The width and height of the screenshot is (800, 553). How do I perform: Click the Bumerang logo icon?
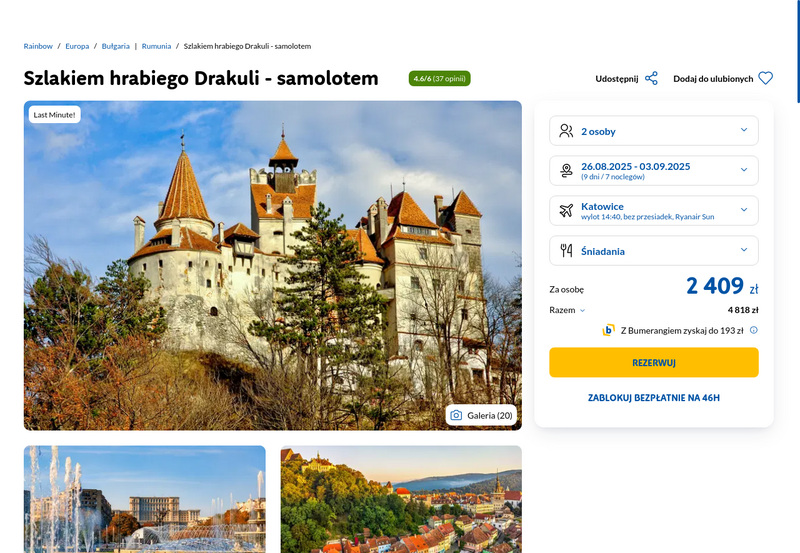click(608, 330)
